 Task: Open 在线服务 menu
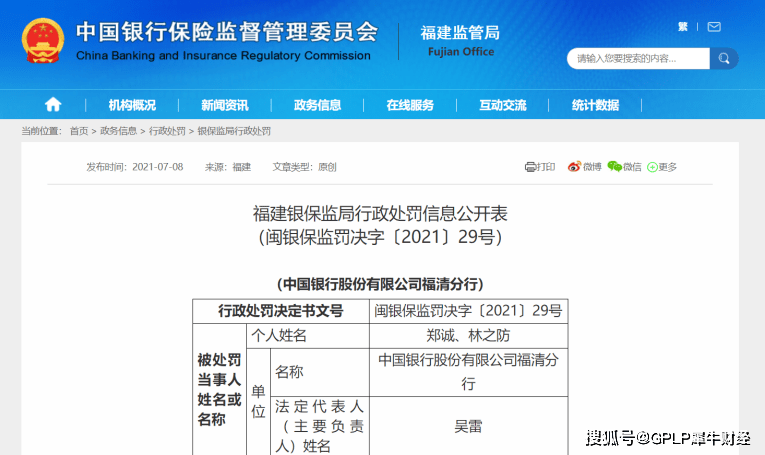(410, 105)
